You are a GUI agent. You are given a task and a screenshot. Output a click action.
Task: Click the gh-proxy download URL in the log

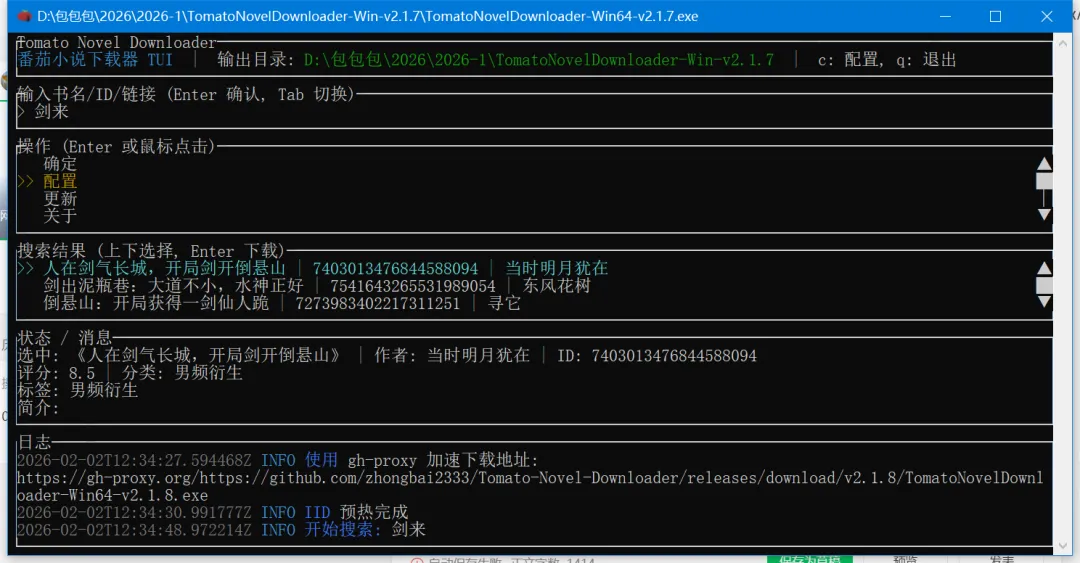(530, 487)
